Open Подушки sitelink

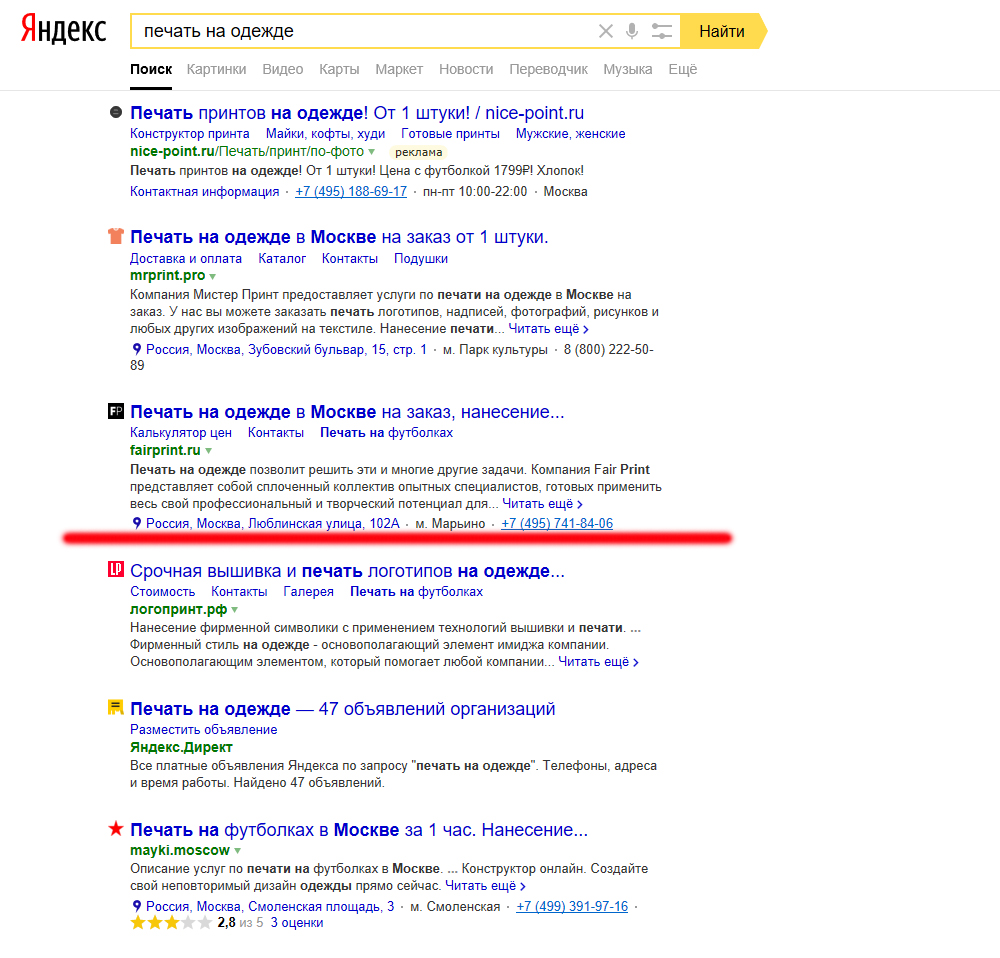pyautogui.click(x=421, y=258)
